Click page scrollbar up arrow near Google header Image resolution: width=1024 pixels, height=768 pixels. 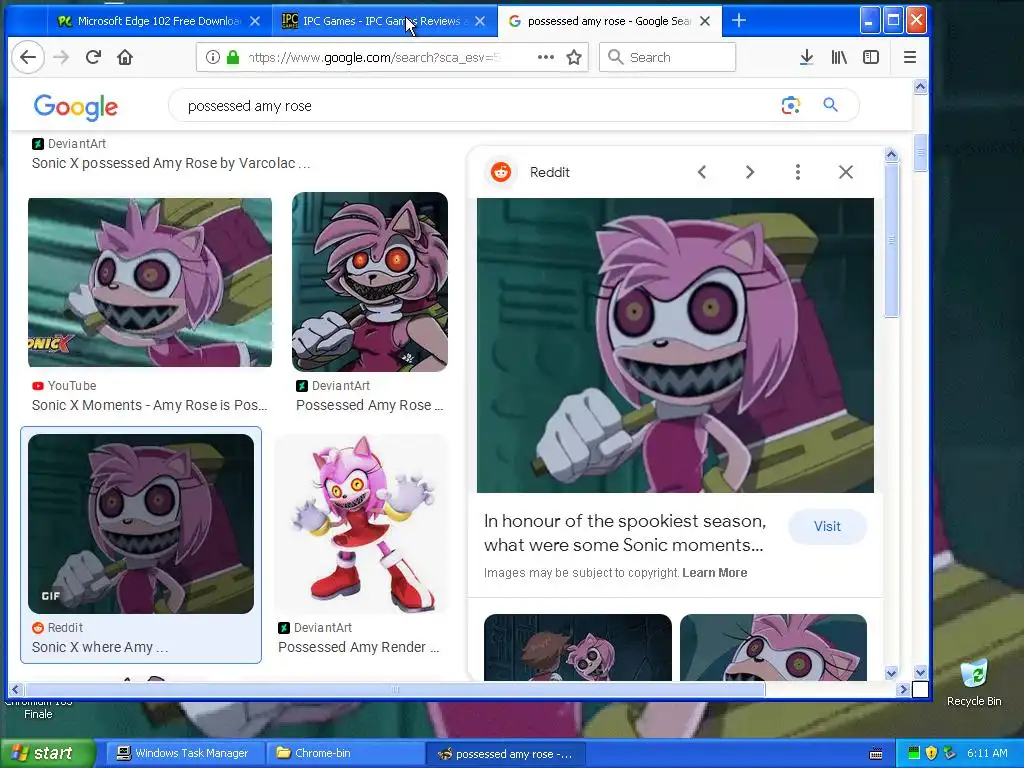tap(920, 87)
